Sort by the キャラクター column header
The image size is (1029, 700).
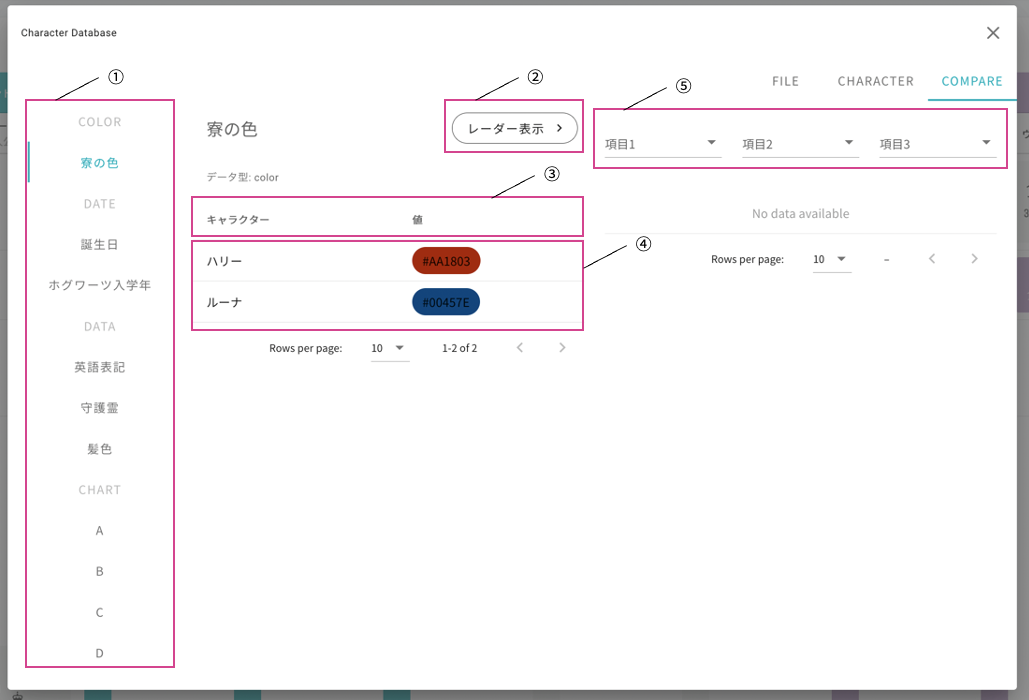[238, 220]
